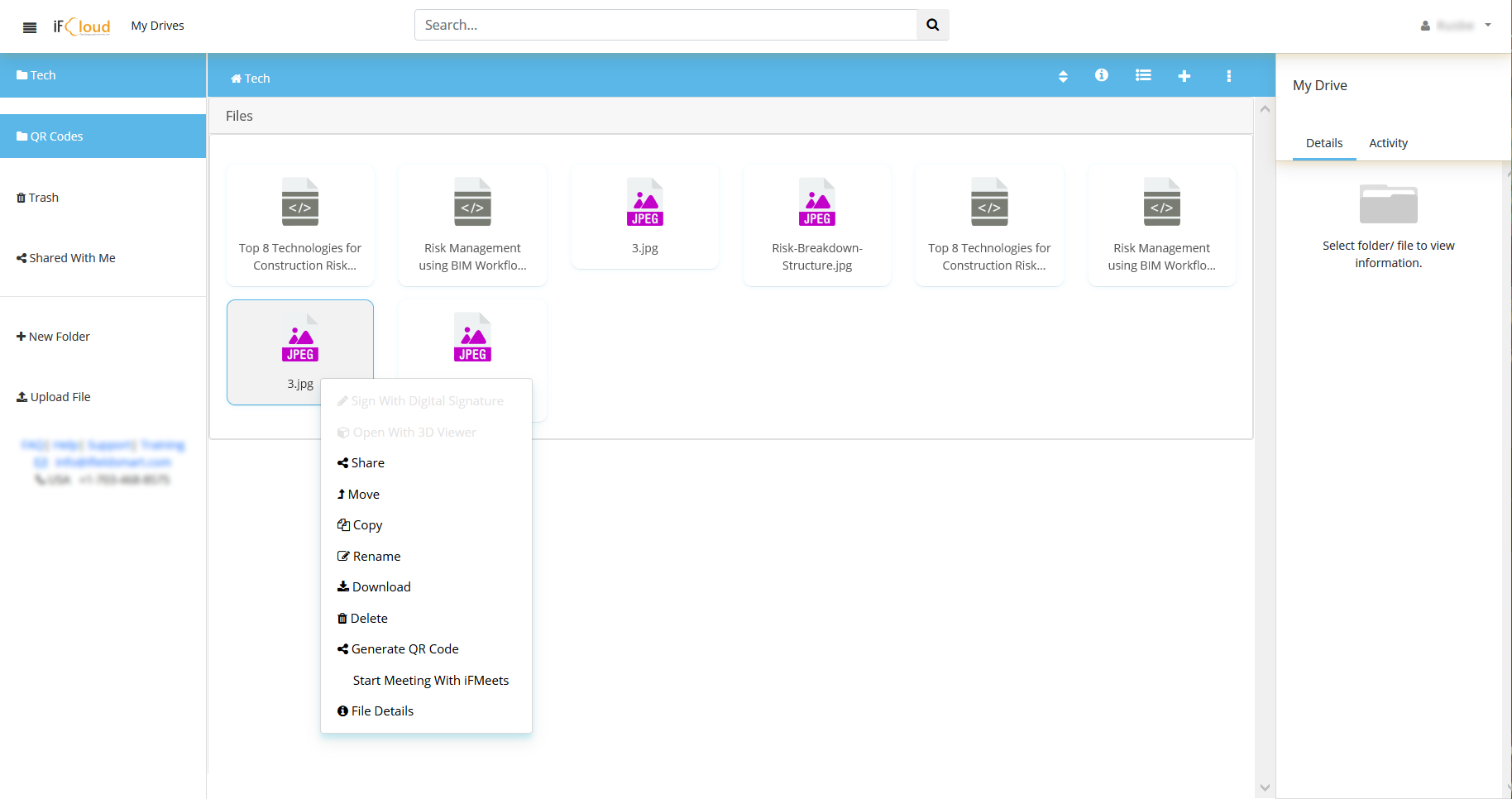Open My Drives link
This screenshot has width=1512, height=799.
click(x=157, y=26)
